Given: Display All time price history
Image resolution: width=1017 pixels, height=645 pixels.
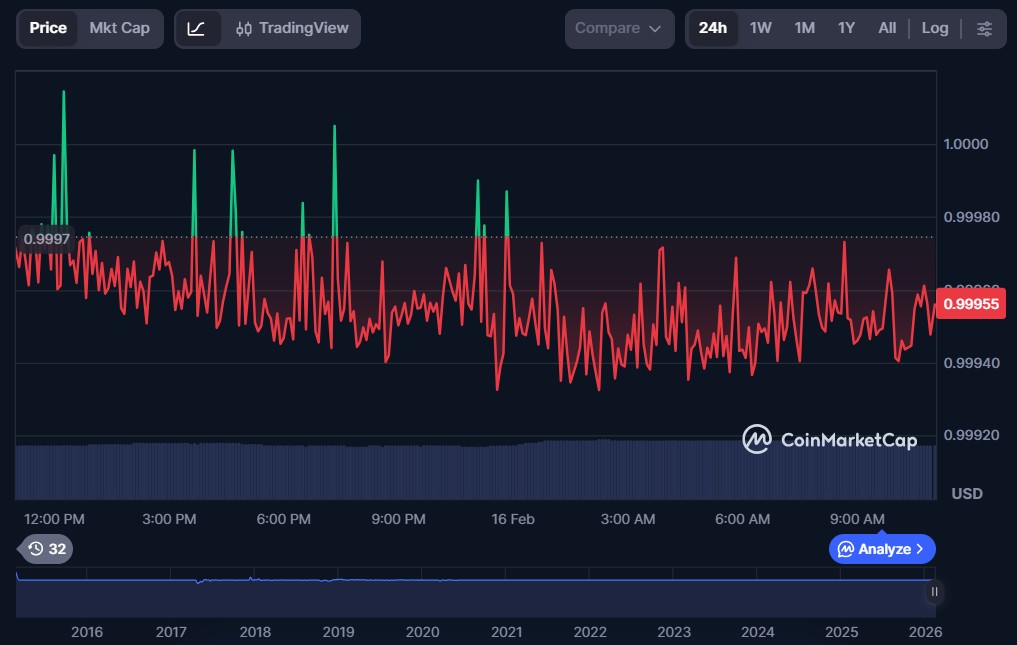Looking at the screenshot, I should 886,29.
